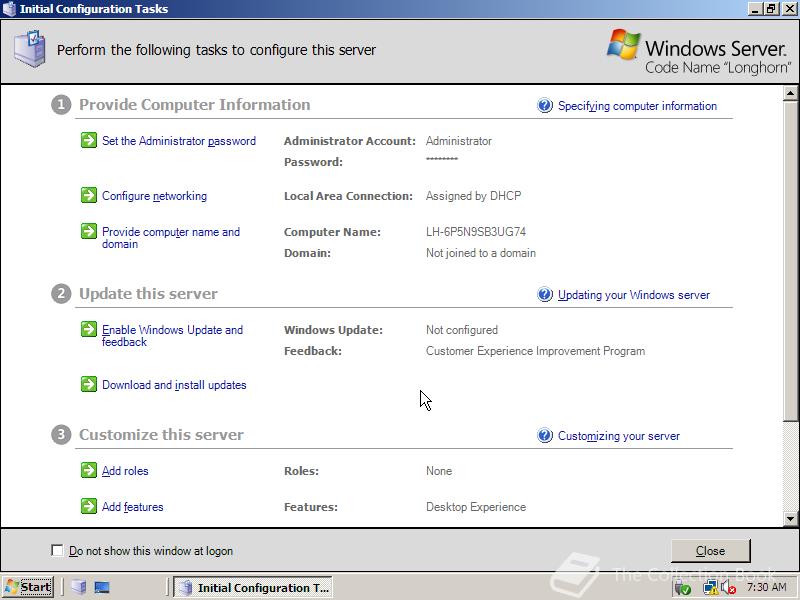Click green arrow icon beside Enable Windows Update
Image resolution: width=800 pixels, height=600 pixels.
89,329
